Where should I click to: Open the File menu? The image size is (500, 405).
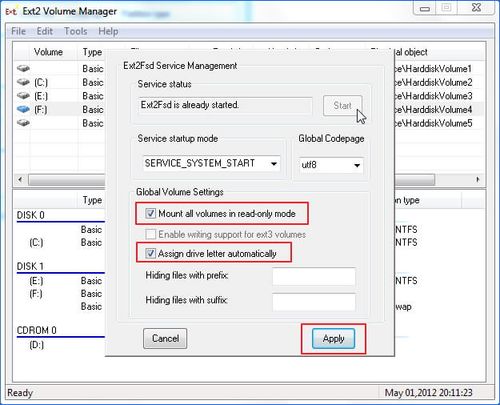tap(18, 31)
